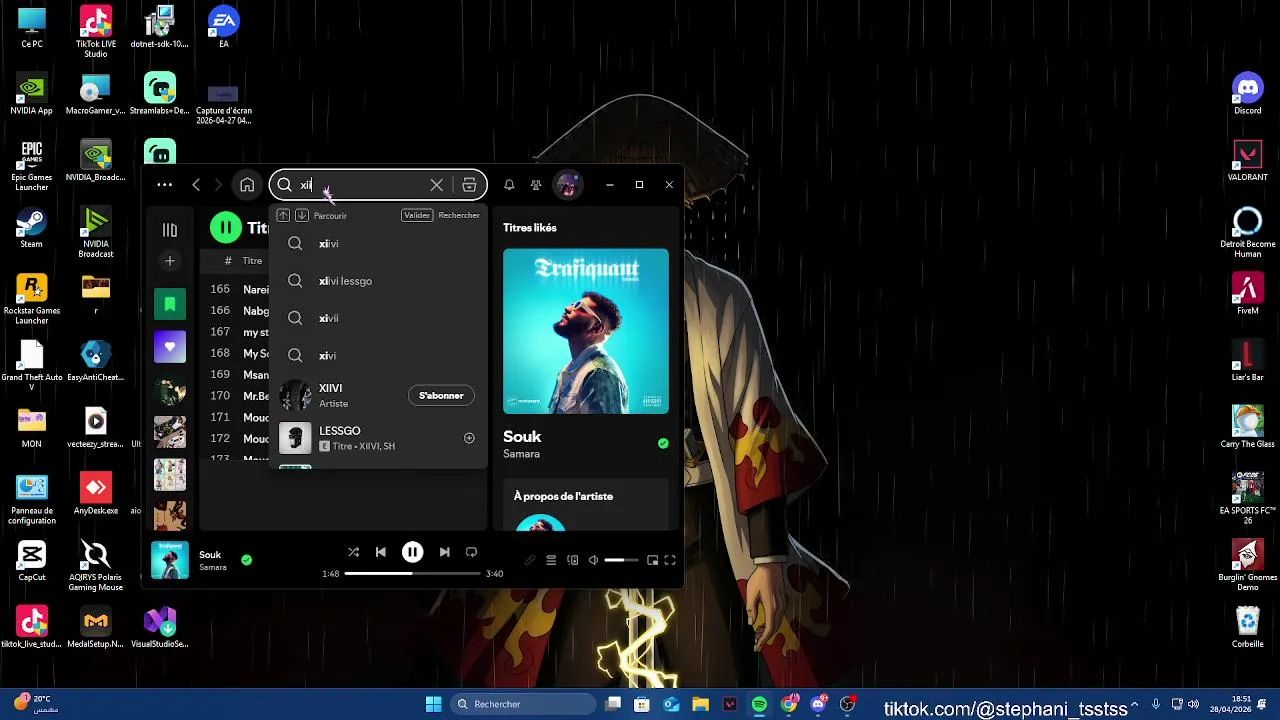The image size is (1280, 720).
Task: Click the now-playing bar album thumbnail
Action: coord(170,561)
